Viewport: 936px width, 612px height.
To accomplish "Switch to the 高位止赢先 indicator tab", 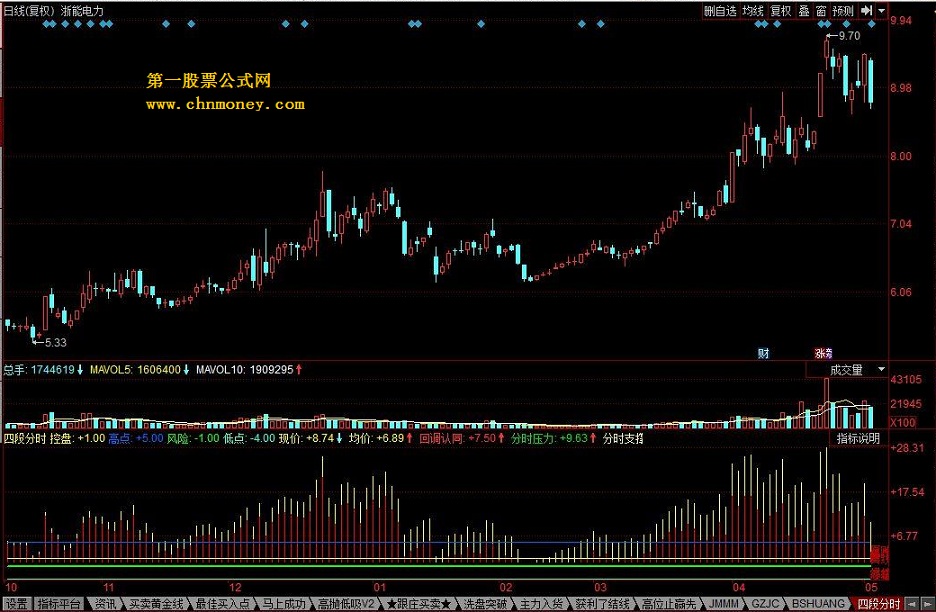I will click(669, 604).
